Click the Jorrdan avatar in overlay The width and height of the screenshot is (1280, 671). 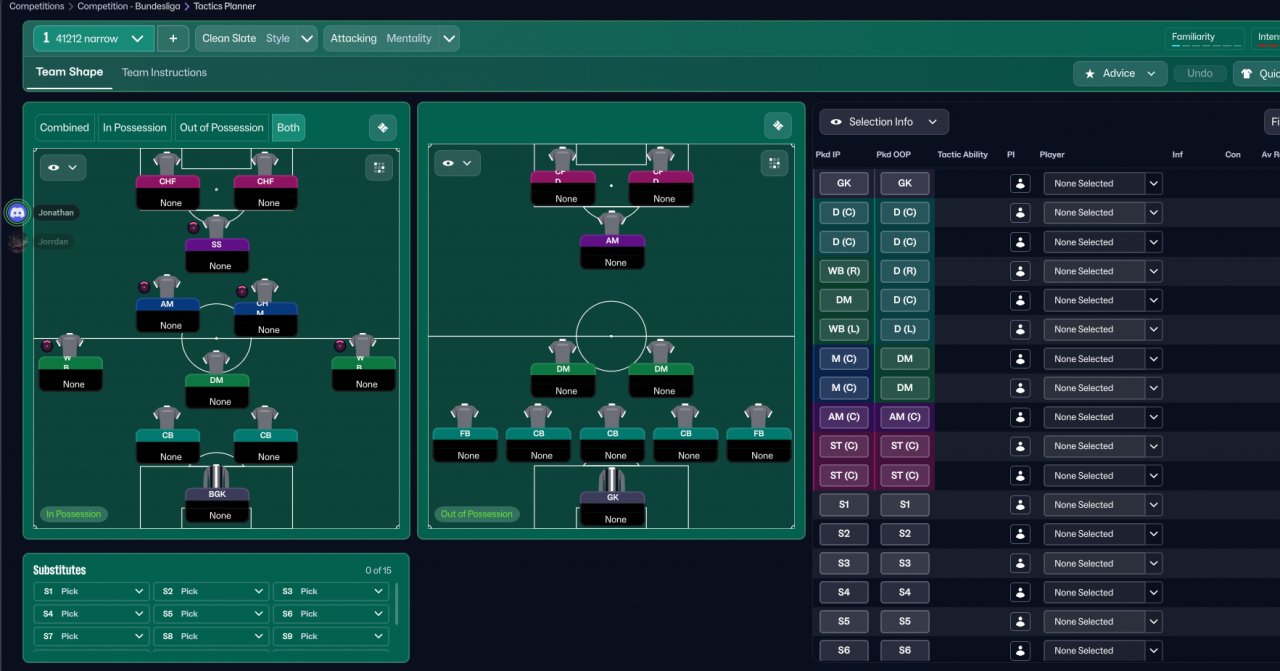click(17, 242)
